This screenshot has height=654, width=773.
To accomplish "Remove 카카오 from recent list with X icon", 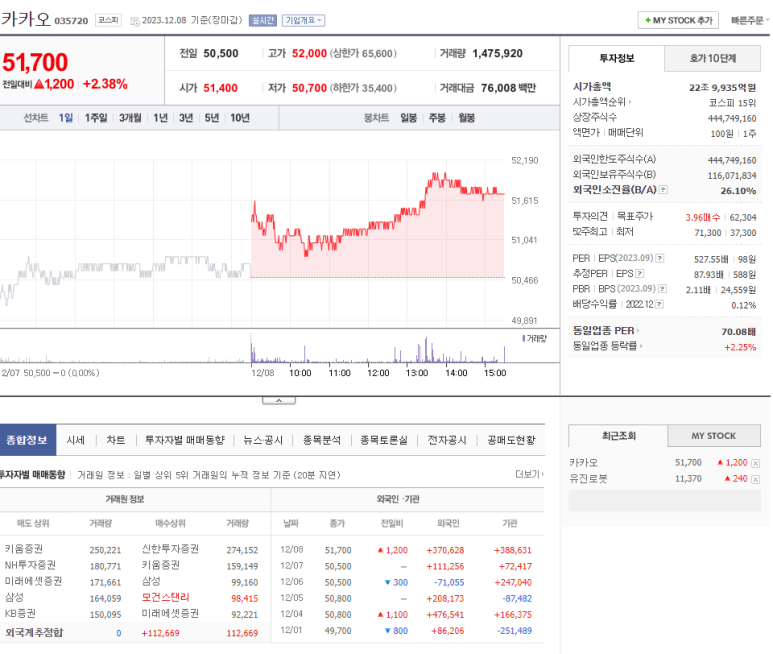I will click(x=755, y=463).
